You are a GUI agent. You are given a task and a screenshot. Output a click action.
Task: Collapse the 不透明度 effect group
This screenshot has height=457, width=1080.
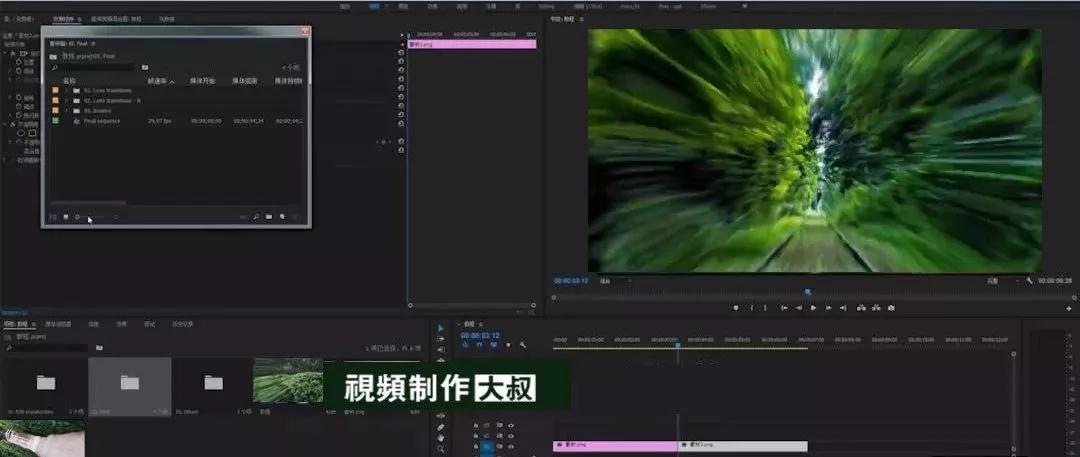point(4,124)
